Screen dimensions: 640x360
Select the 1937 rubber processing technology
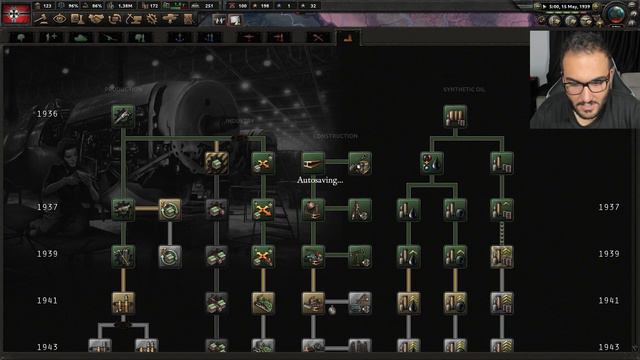(x=455, y=209)
